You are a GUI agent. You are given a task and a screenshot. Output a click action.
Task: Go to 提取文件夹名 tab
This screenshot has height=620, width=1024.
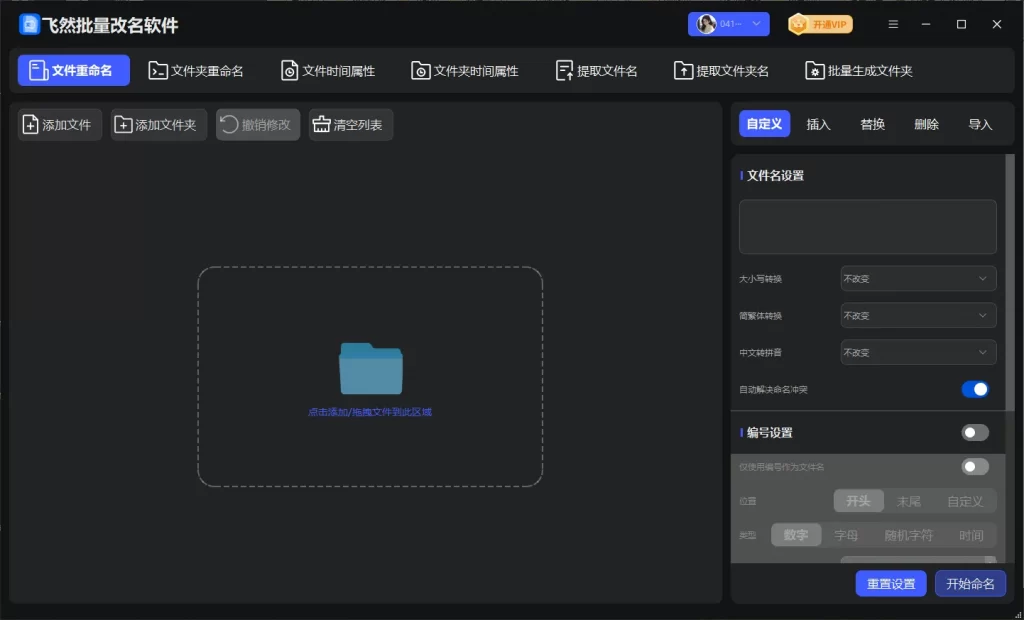pos(722,71)
